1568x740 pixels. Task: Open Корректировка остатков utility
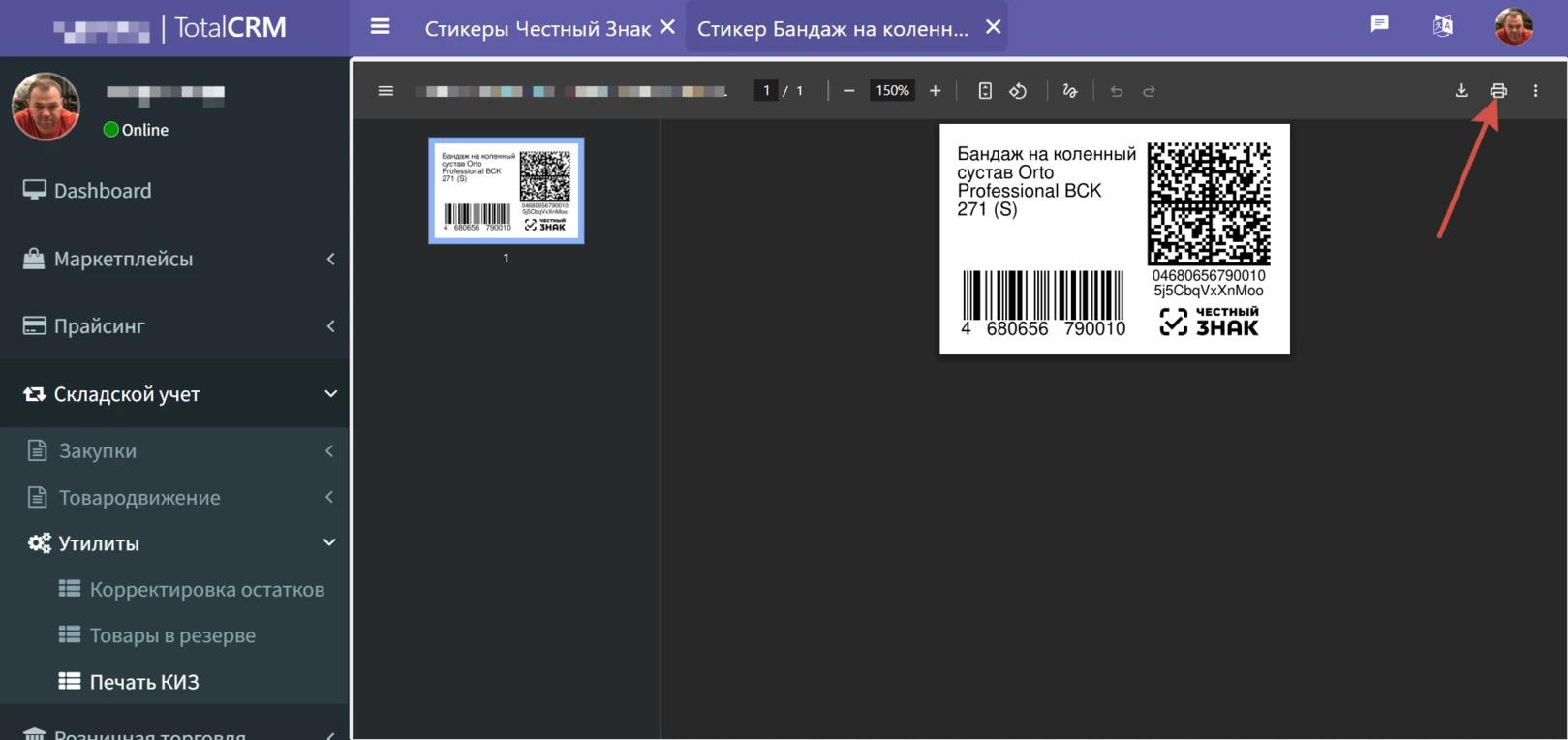tap(206, 590)
